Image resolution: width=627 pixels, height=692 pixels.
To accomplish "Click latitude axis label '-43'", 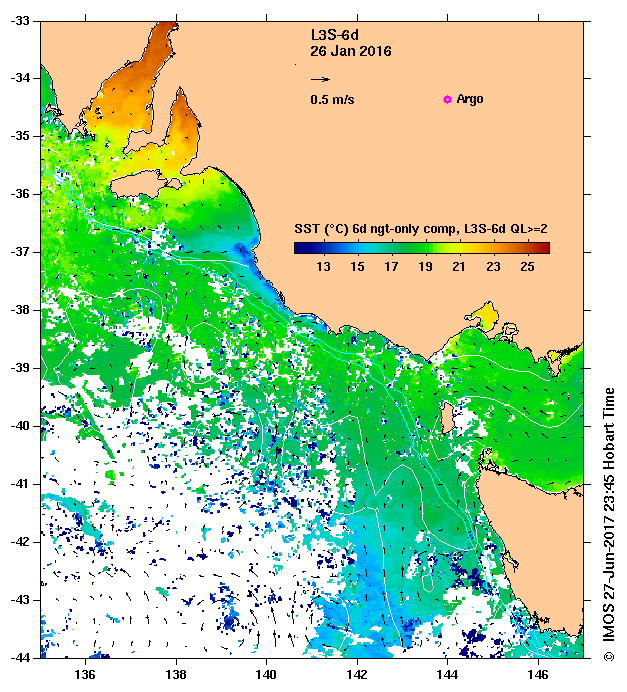I will pyautogui.click(x=20, y=600).
